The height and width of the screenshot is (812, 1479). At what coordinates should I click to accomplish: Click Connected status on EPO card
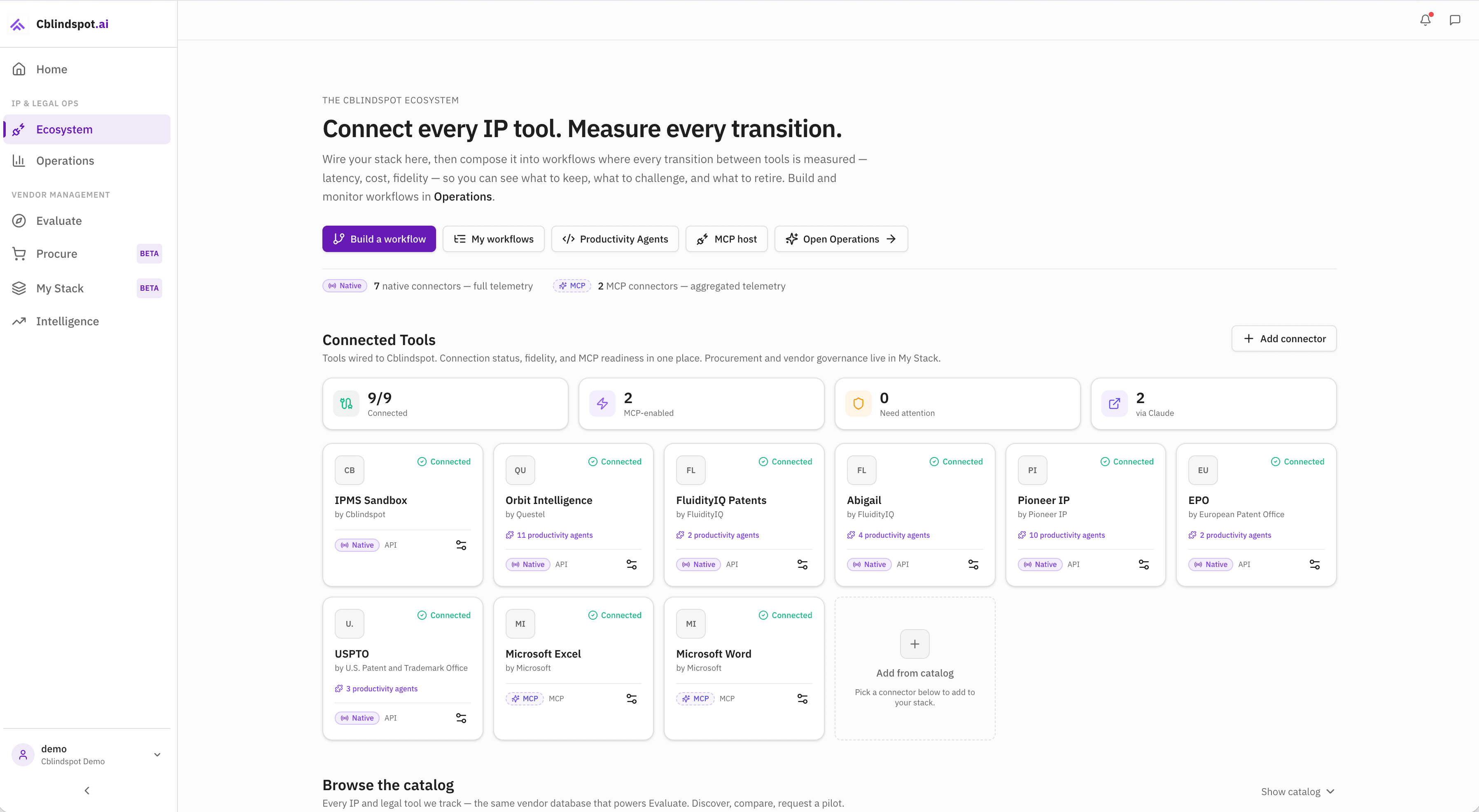[1297, 462]
